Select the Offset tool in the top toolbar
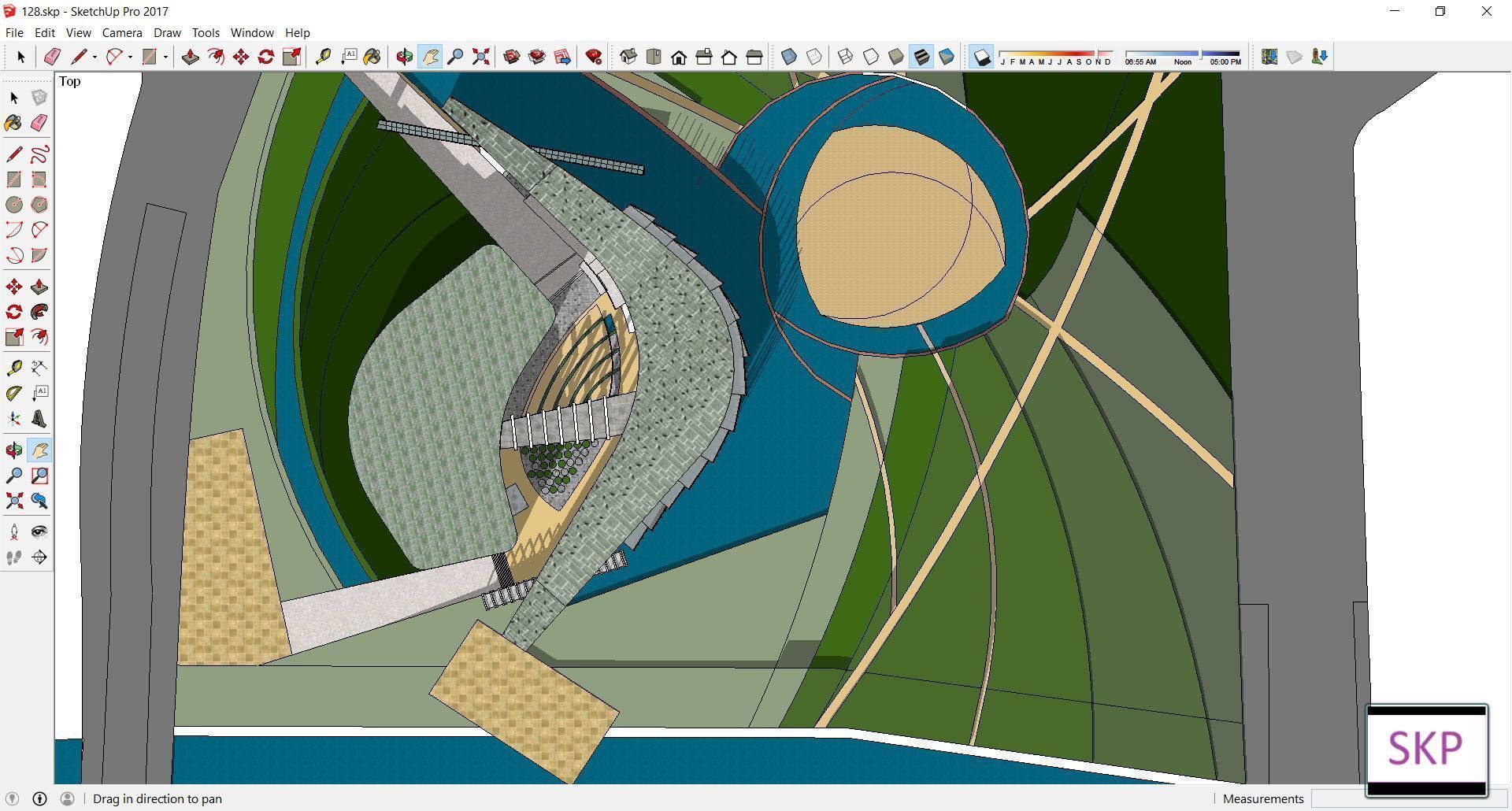1512x811 pixels. tap(216, 57)
